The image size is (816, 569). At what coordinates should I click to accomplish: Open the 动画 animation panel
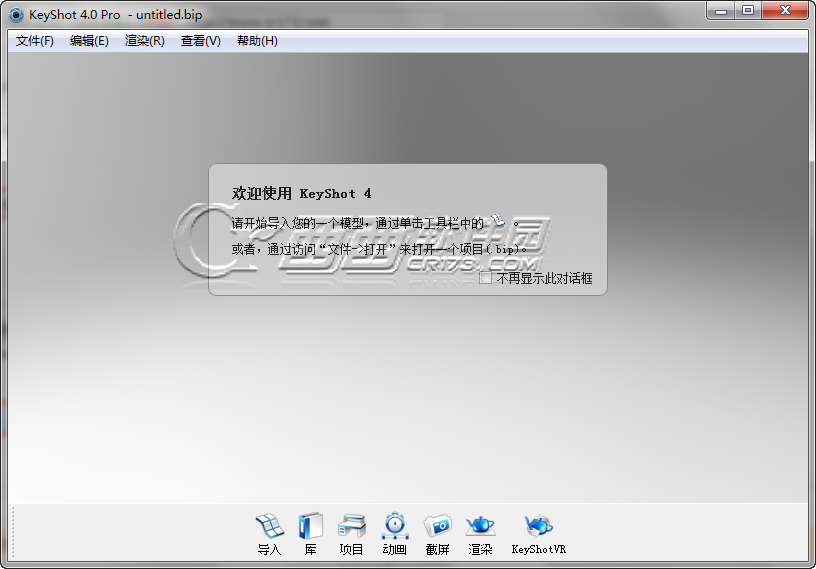pos(394,534)
